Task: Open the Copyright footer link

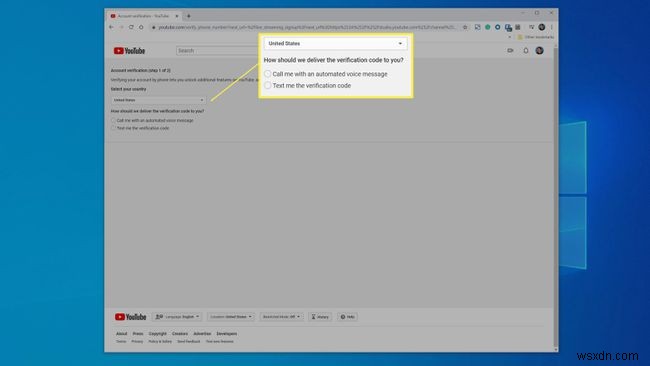Action: pos(158,334)
